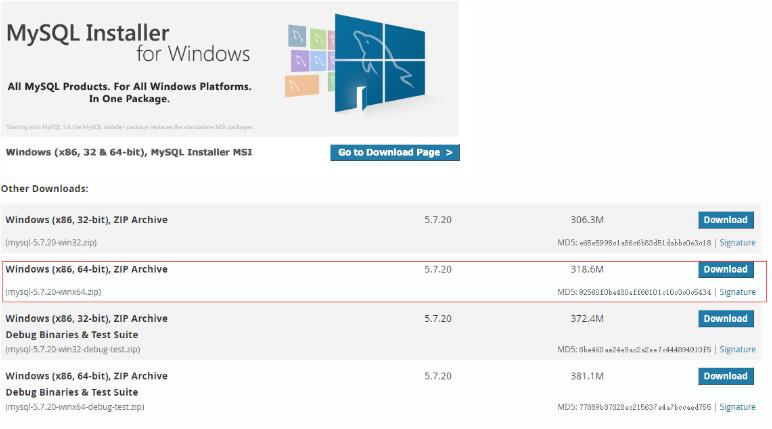Click the mysql-5.7.20-winx64-debug-test.zip filename
The image size is (772, 429).
point(75,408)
